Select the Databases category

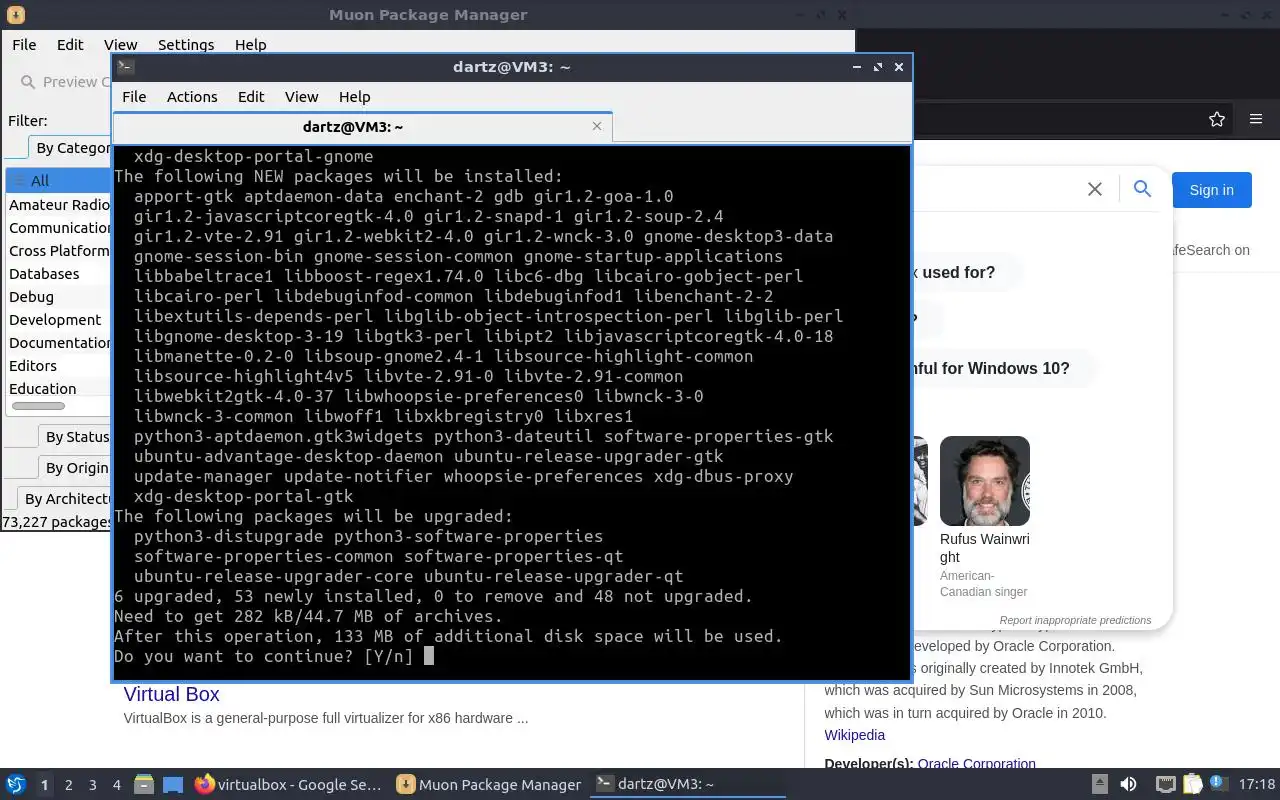coord(59,273)
